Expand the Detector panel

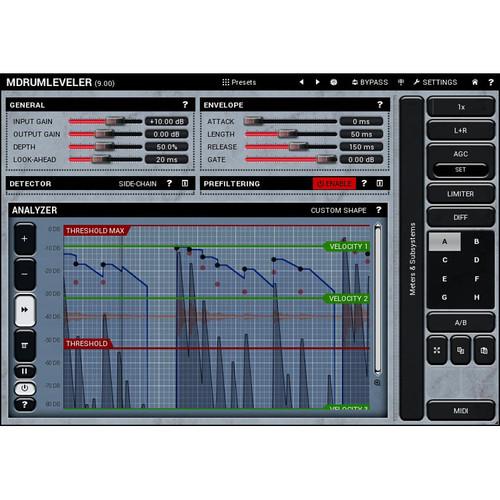pyautogui.click(x=185, y=183)
